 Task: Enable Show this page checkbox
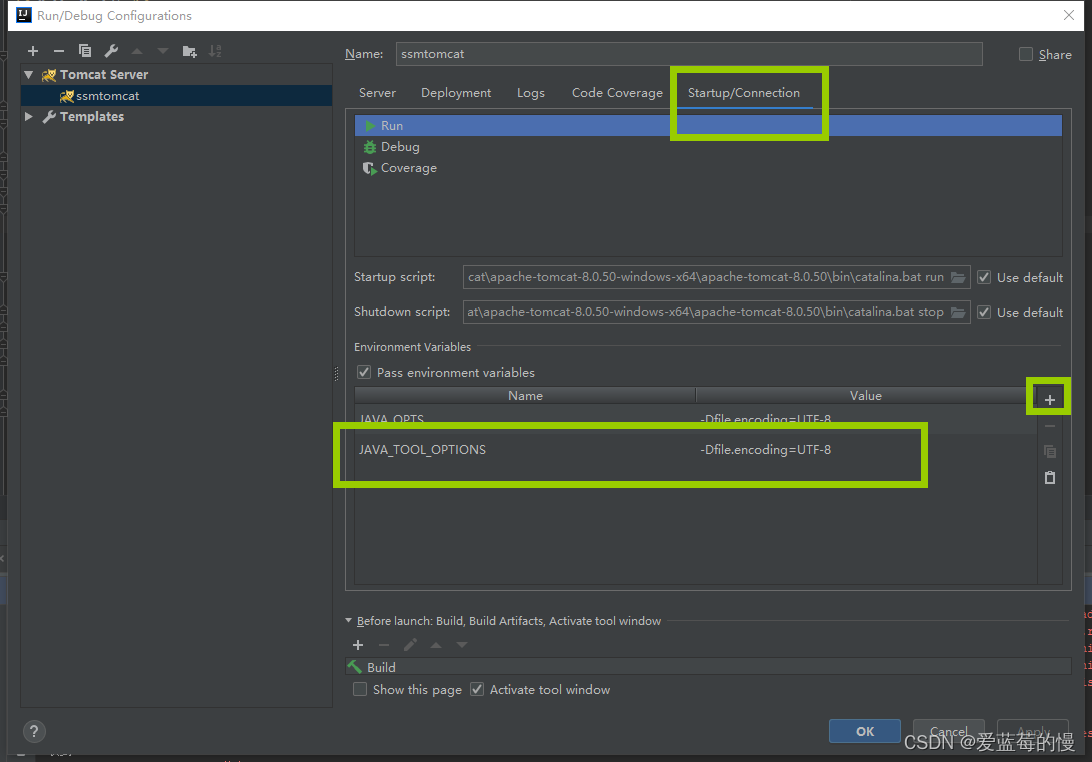pyautogui.click(x=360, y=690)
